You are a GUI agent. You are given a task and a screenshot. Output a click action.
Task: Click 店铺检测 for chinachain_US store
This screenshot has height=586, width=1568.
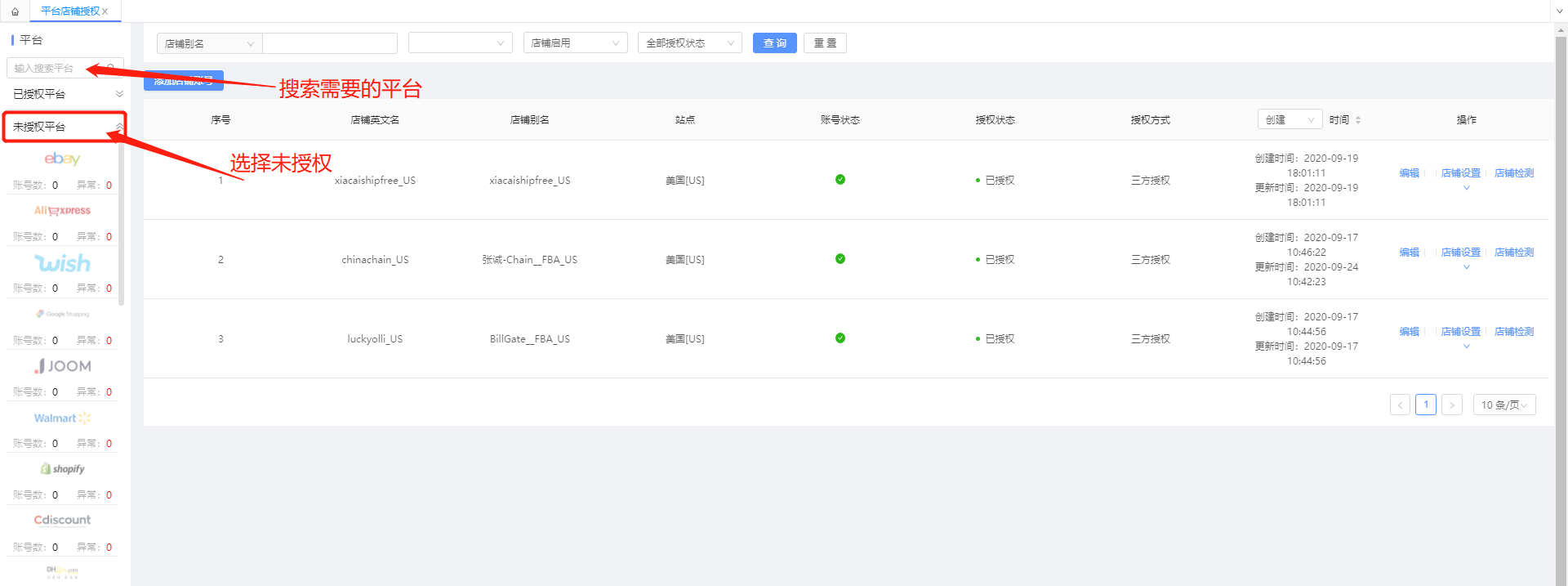pyautogui.click(x=1513, y=253)
